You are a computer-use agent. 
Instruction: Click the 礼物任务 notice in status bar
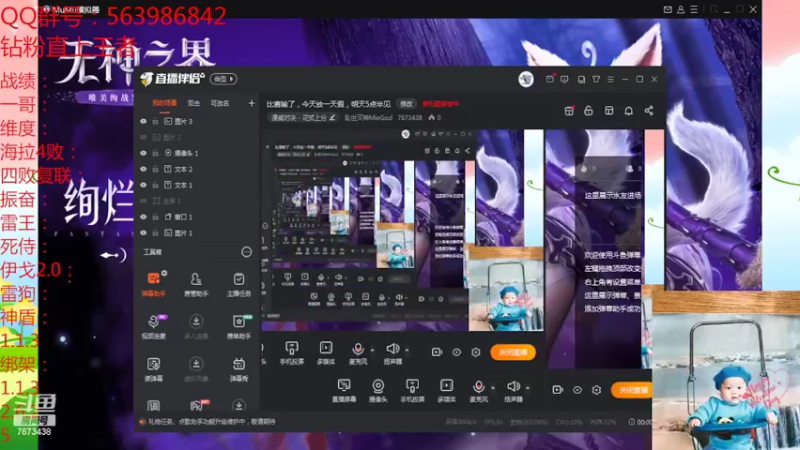coord(208,422)
